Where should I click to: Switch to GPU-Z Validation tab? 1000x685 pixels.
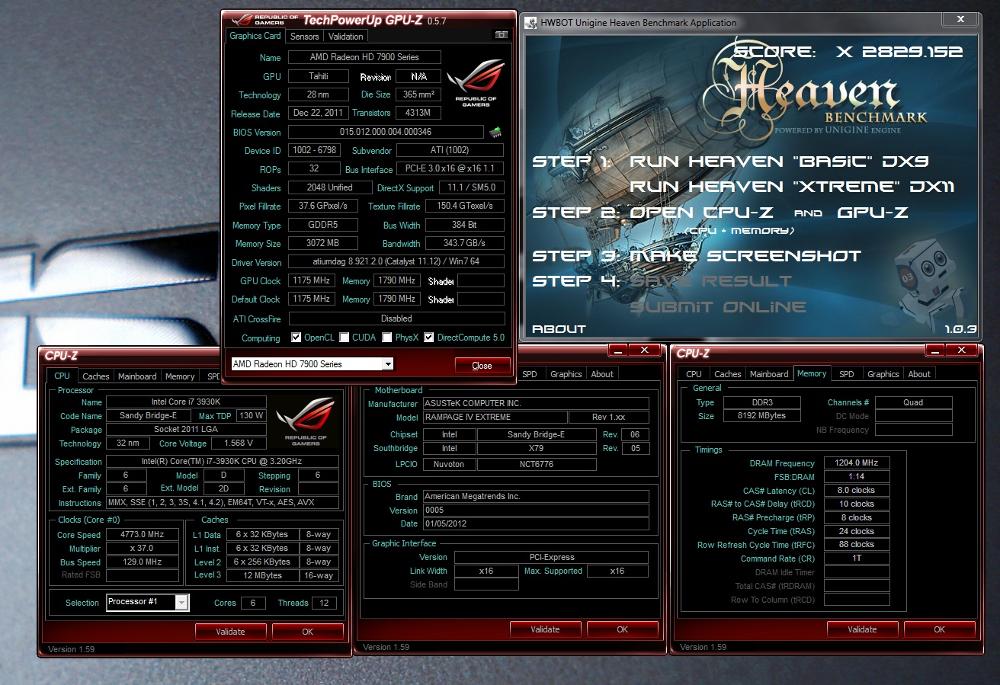point(346,36)
